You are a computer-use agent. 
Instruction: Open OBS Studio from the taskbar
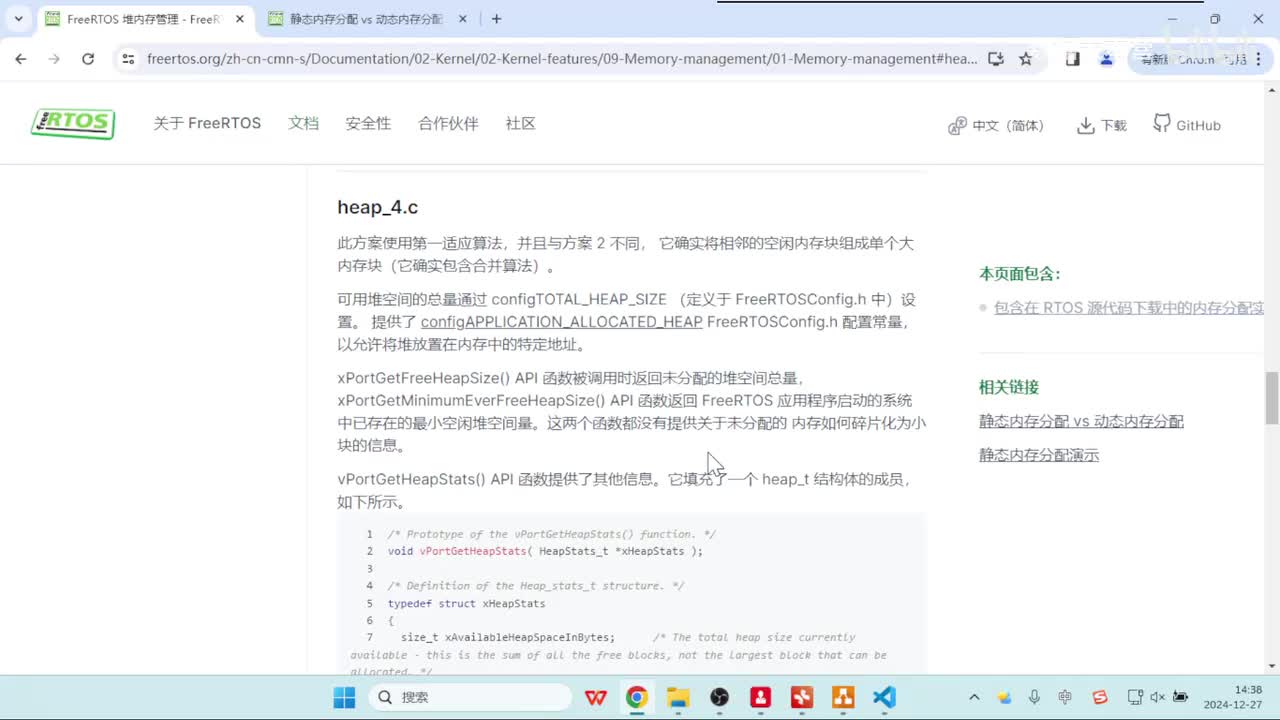(x=720, y=697)
